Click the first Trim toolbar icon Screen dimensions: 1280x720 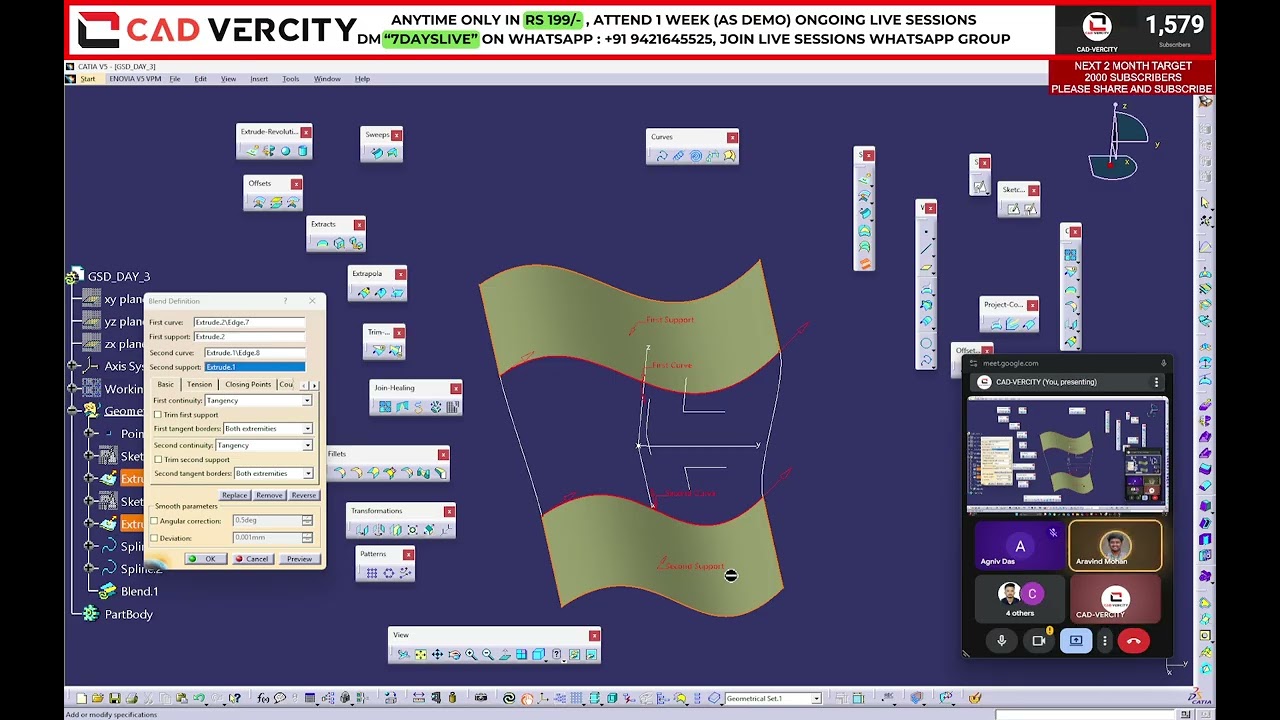[378, 350]
